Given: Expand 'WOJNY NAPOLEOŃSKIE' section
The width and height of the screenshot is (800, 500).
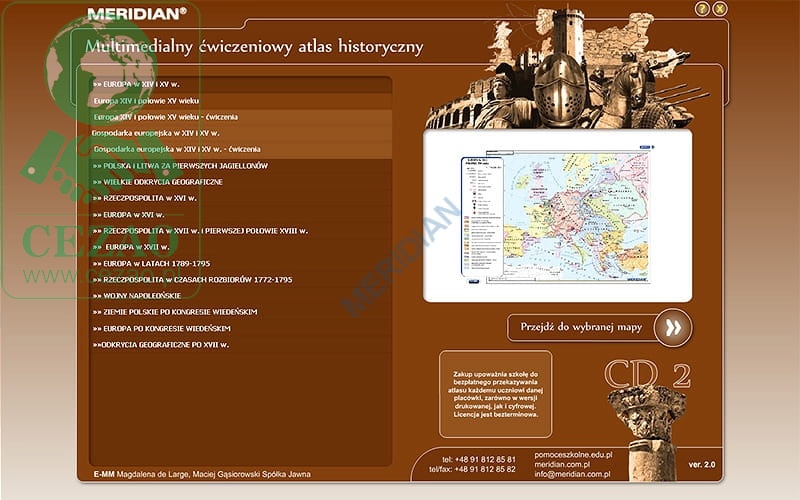Looking at the screenshot, I should coord(137,296).
